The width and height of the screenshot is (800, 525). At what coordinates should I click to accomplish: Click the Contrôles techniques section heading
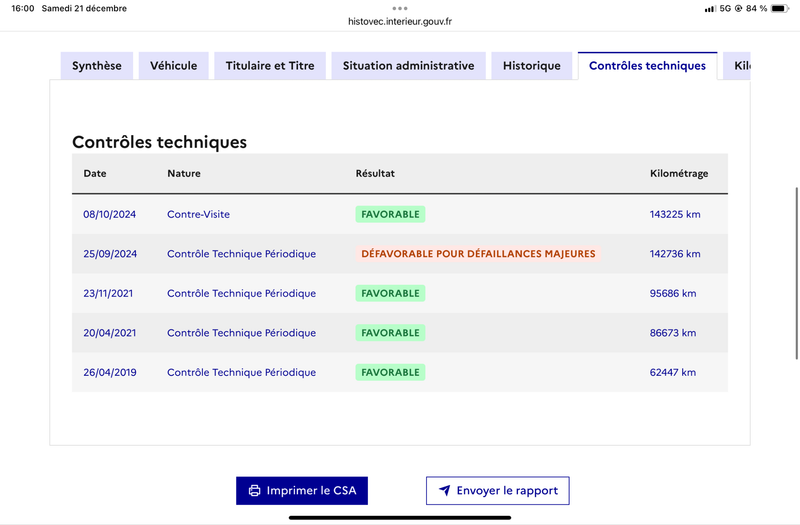159,142
